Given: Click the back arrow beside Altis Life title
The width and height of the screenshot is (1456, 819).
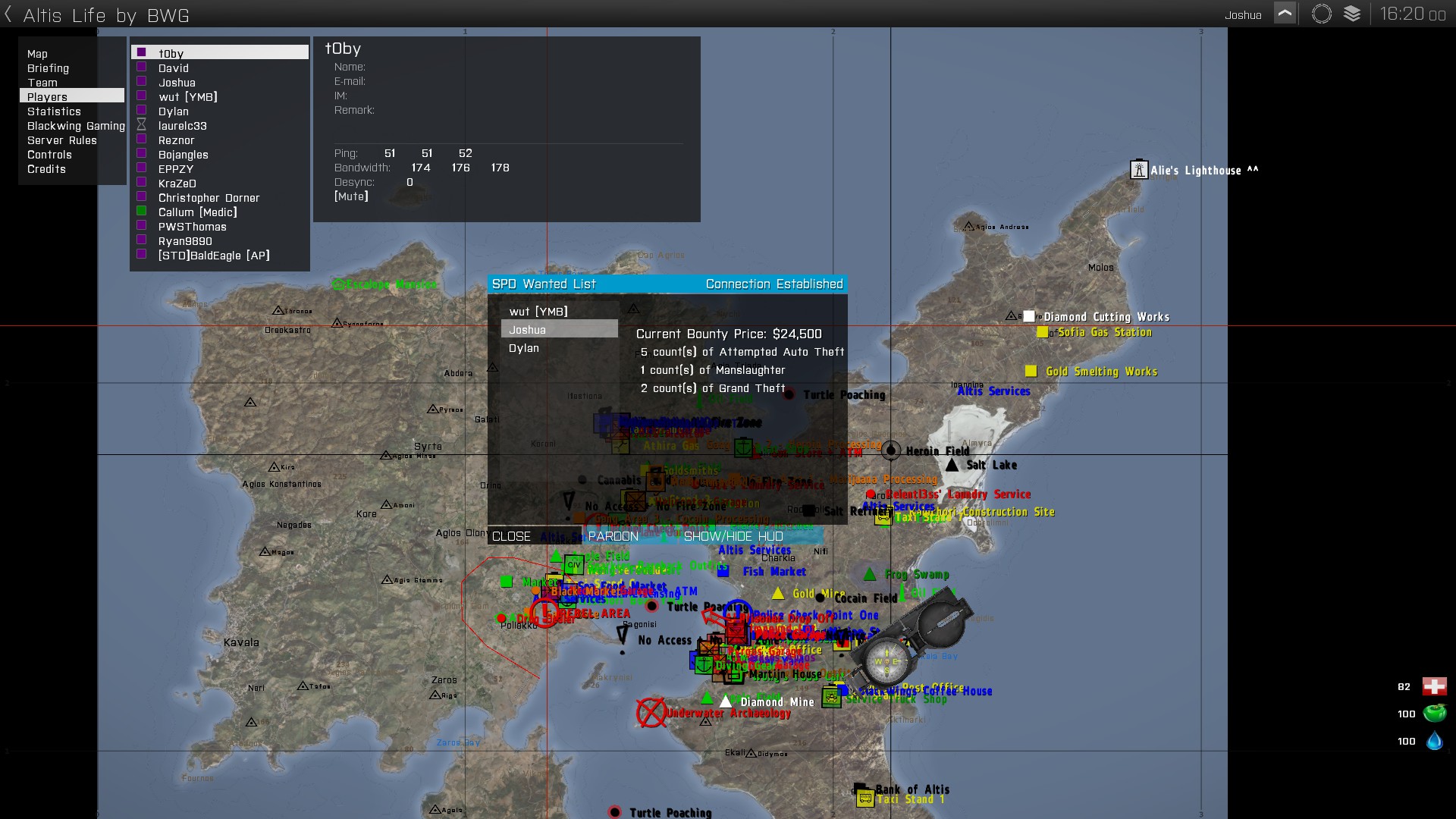Looking at the screenshot, I should click(8, 14).
